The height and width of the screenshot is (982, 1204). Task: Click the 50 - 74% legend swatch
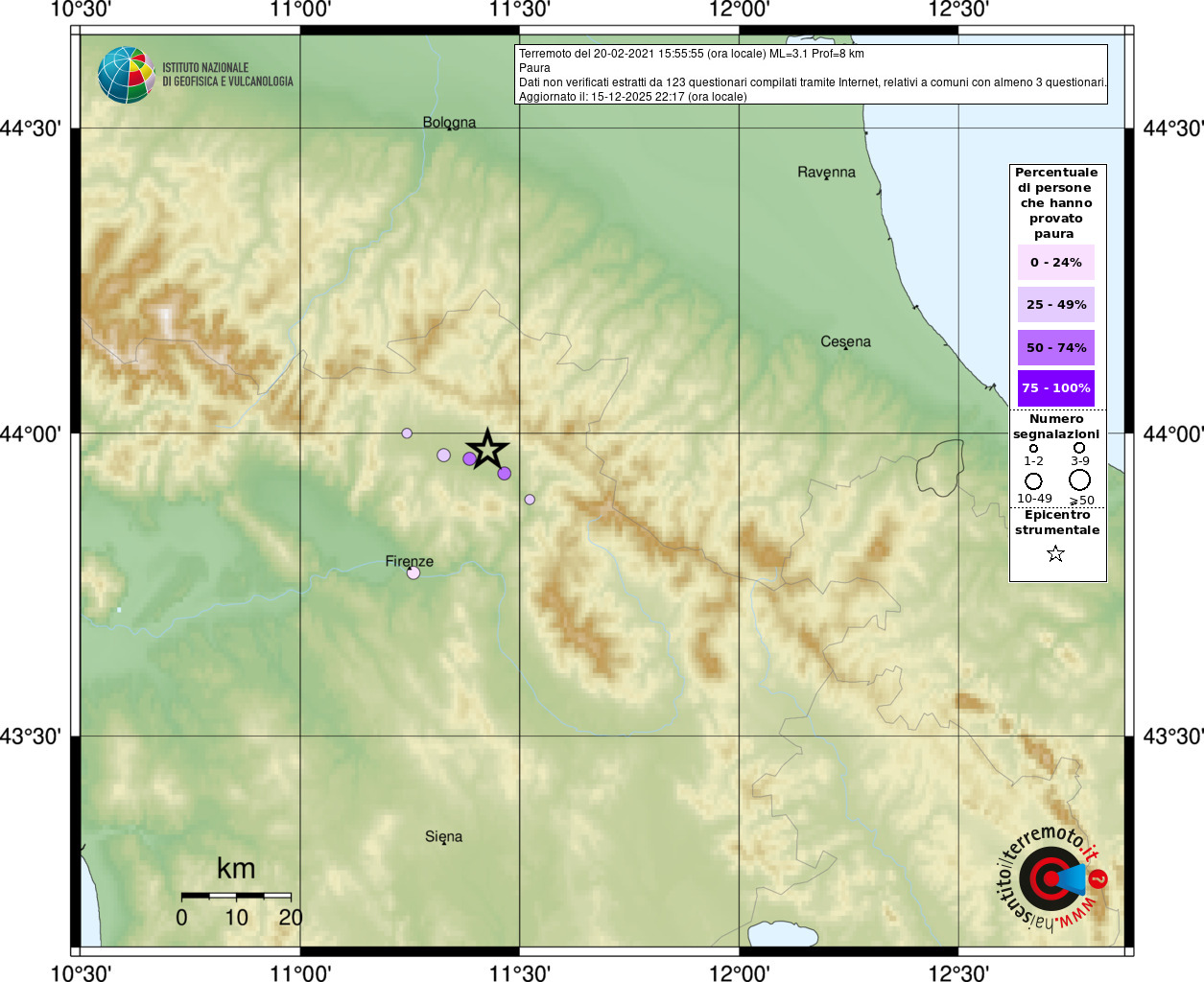tap(1055, 347)
